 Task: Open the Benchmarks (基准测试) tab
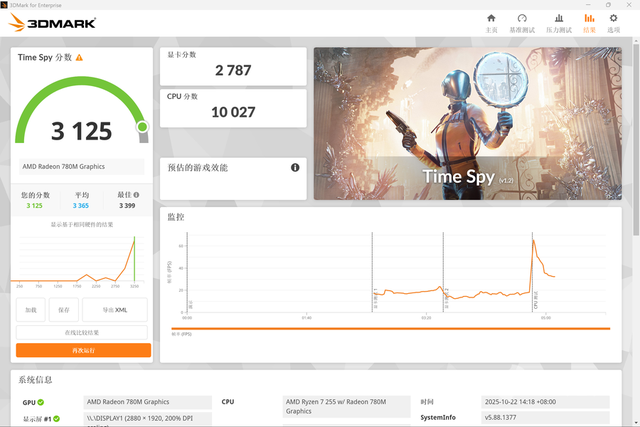[522, 23]
